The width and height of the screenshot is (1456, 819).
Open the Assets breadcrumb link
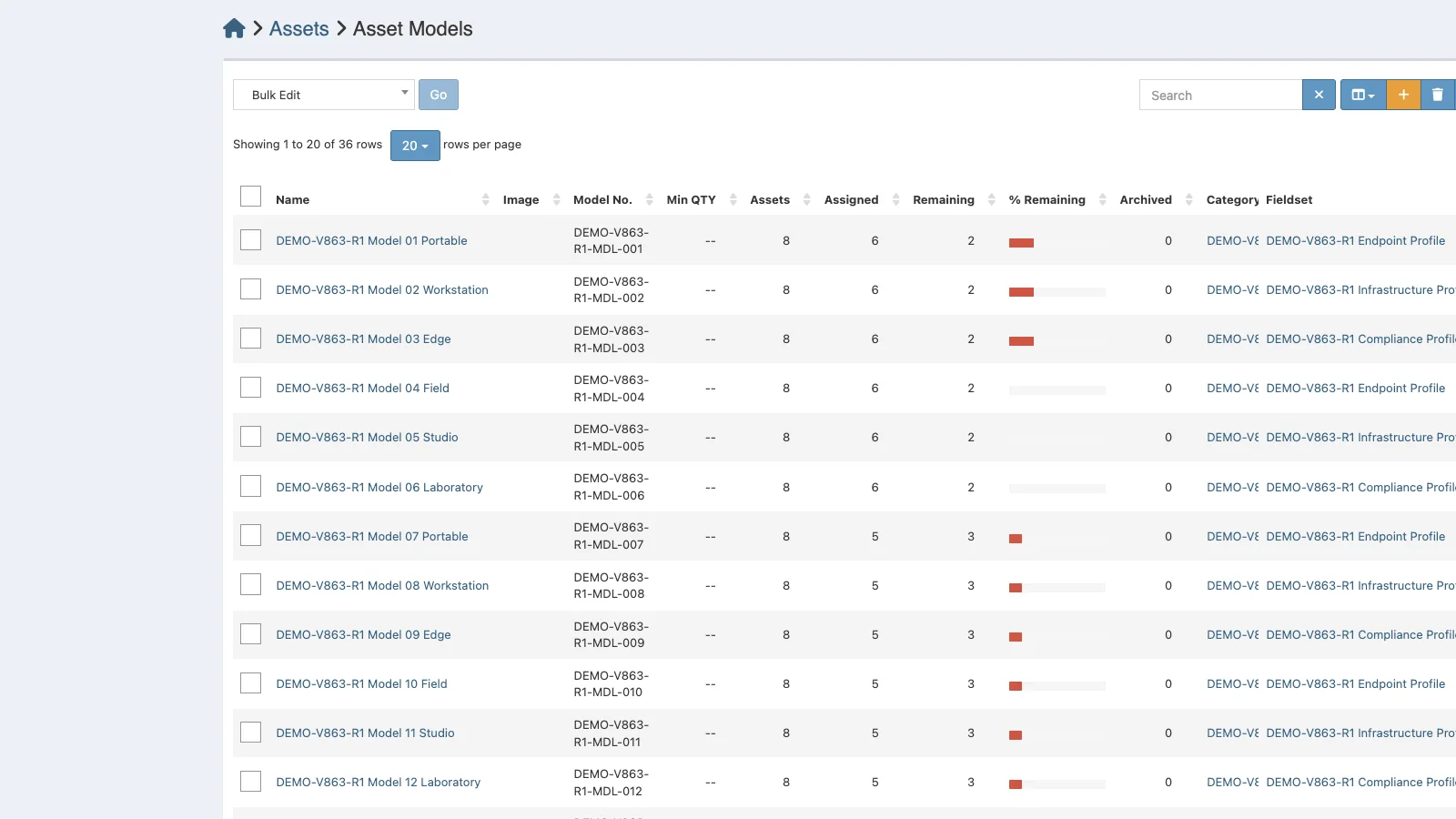pyautogui.click(x=298, y=28)
